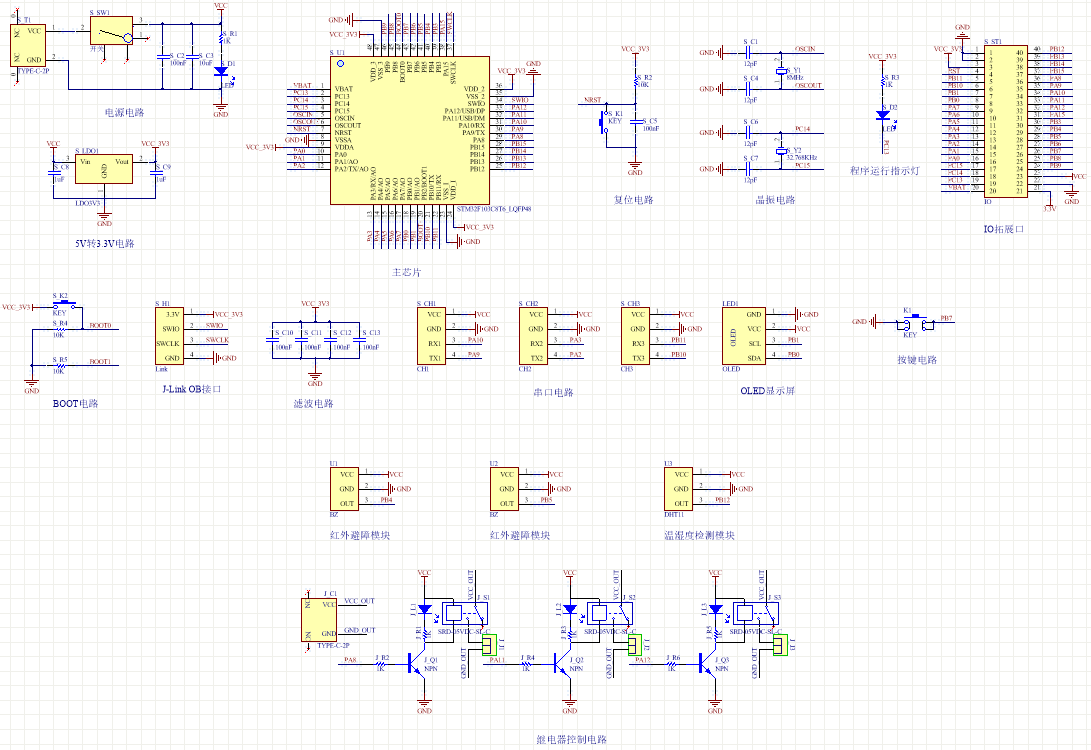The width and height of the screenshot is (1091, 750).
Task: Select the S_SW1 power switch symbol
Action: pos(111,31)
